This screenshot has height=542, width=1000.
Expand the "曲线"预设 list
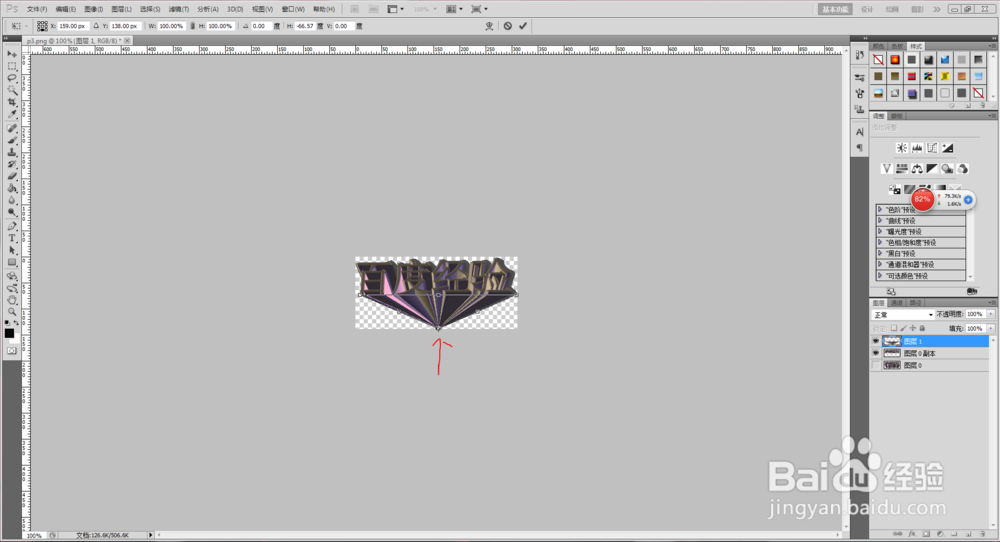pyautogui.click(x=880, y=221)
